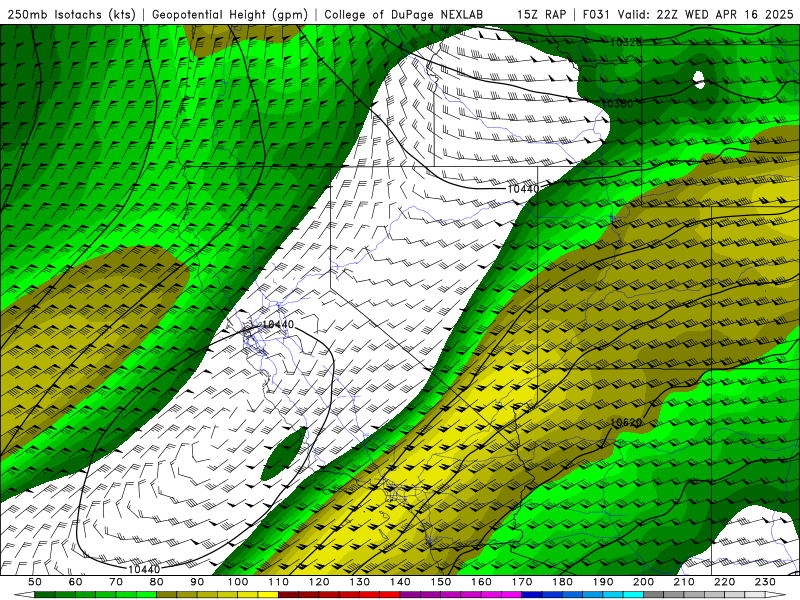Click the 'Geopotential Height (gpm)' title text
Screen dimensions: 800x600
click(x=230, y=14)
